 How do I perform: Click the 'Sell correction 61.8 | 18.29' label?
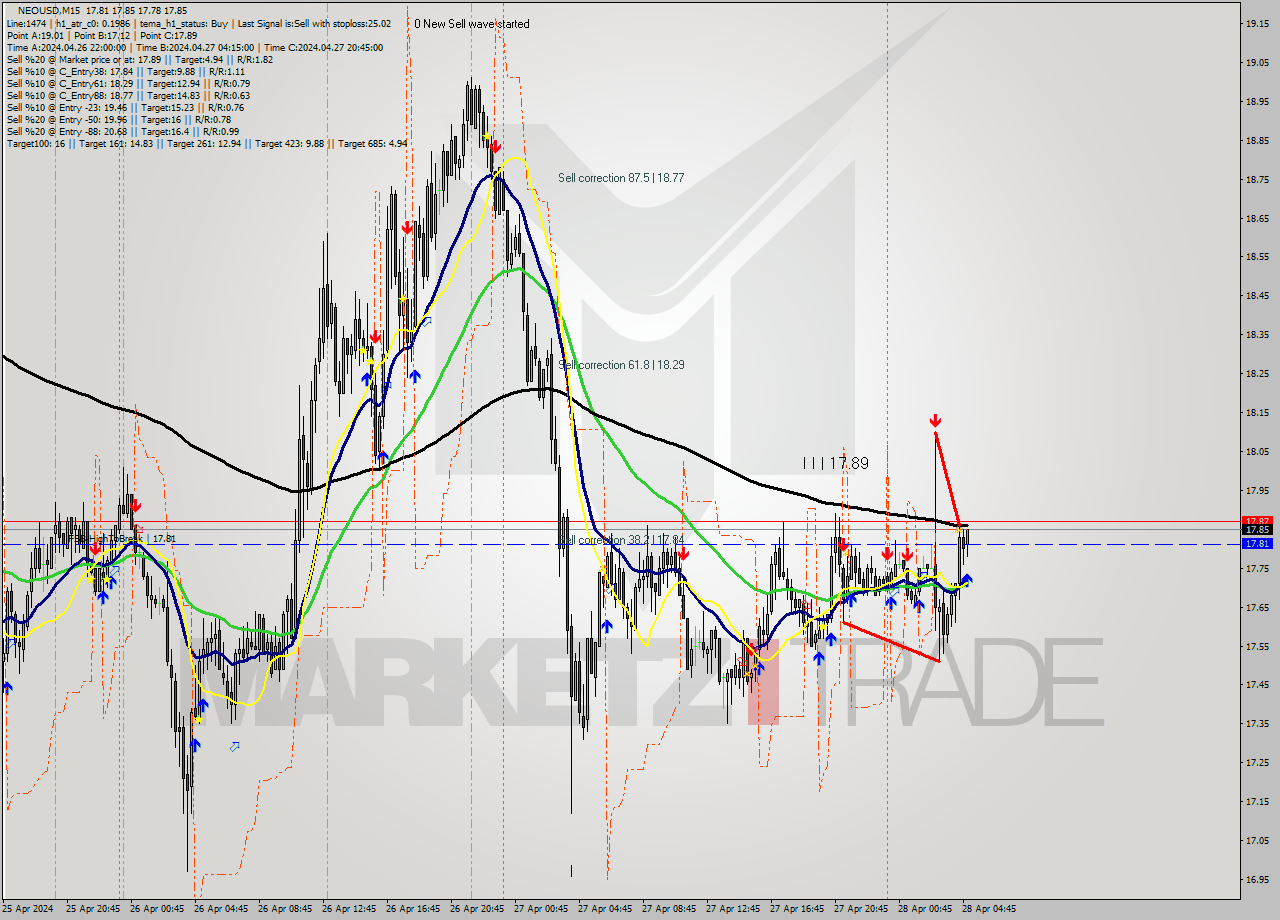pos(621,366)
